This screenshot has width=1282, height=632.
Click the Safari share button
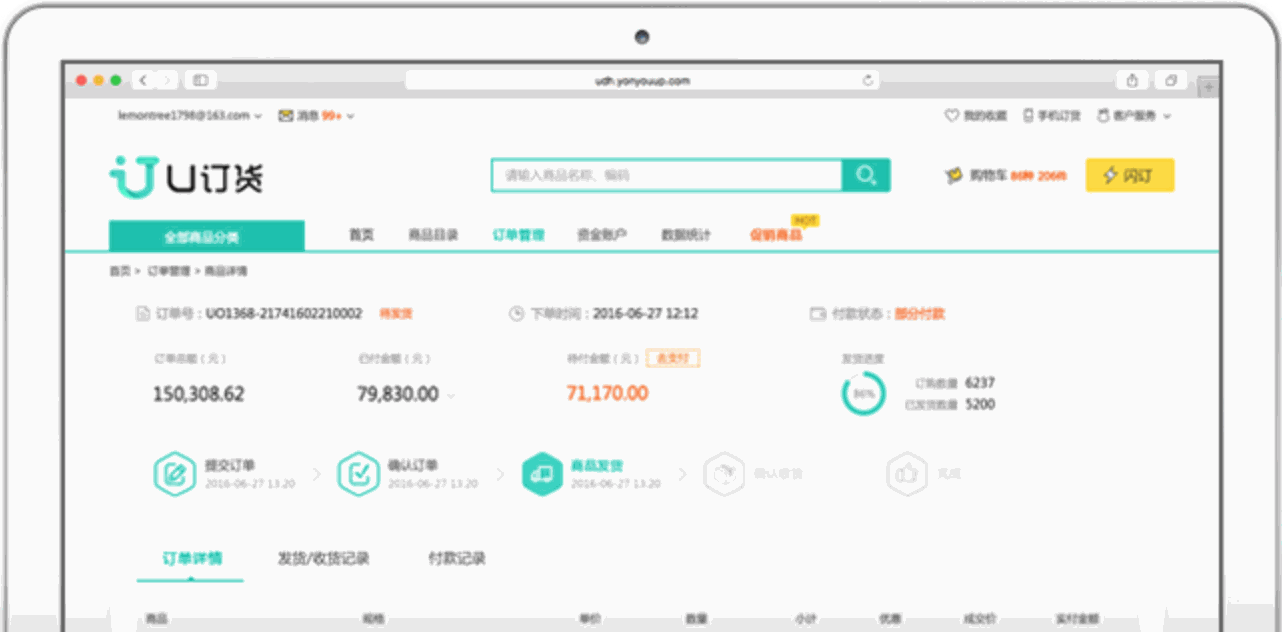pos(1132,80)
